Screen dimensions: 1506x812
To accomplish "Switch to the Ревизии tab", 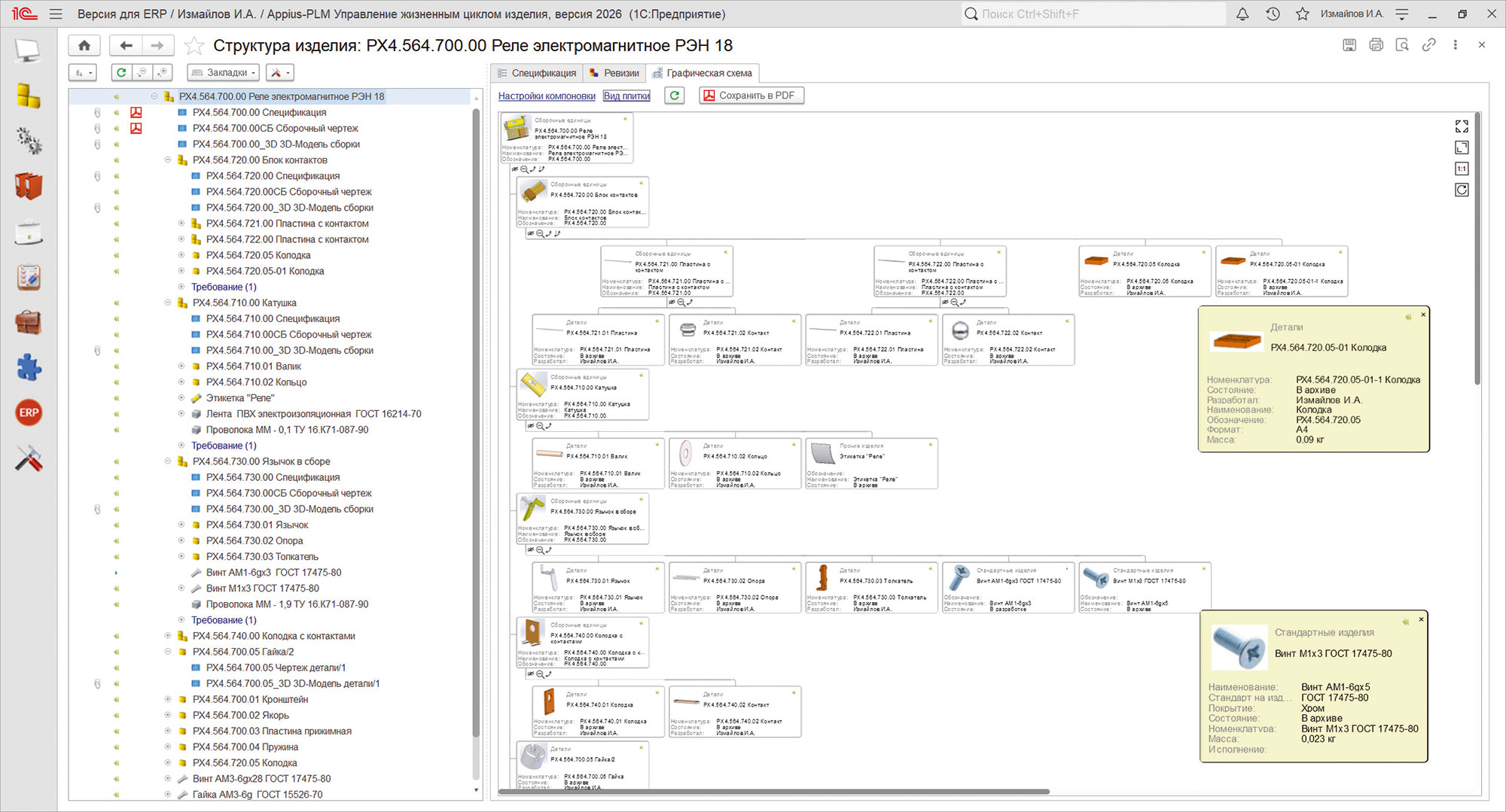I will 614,73.
